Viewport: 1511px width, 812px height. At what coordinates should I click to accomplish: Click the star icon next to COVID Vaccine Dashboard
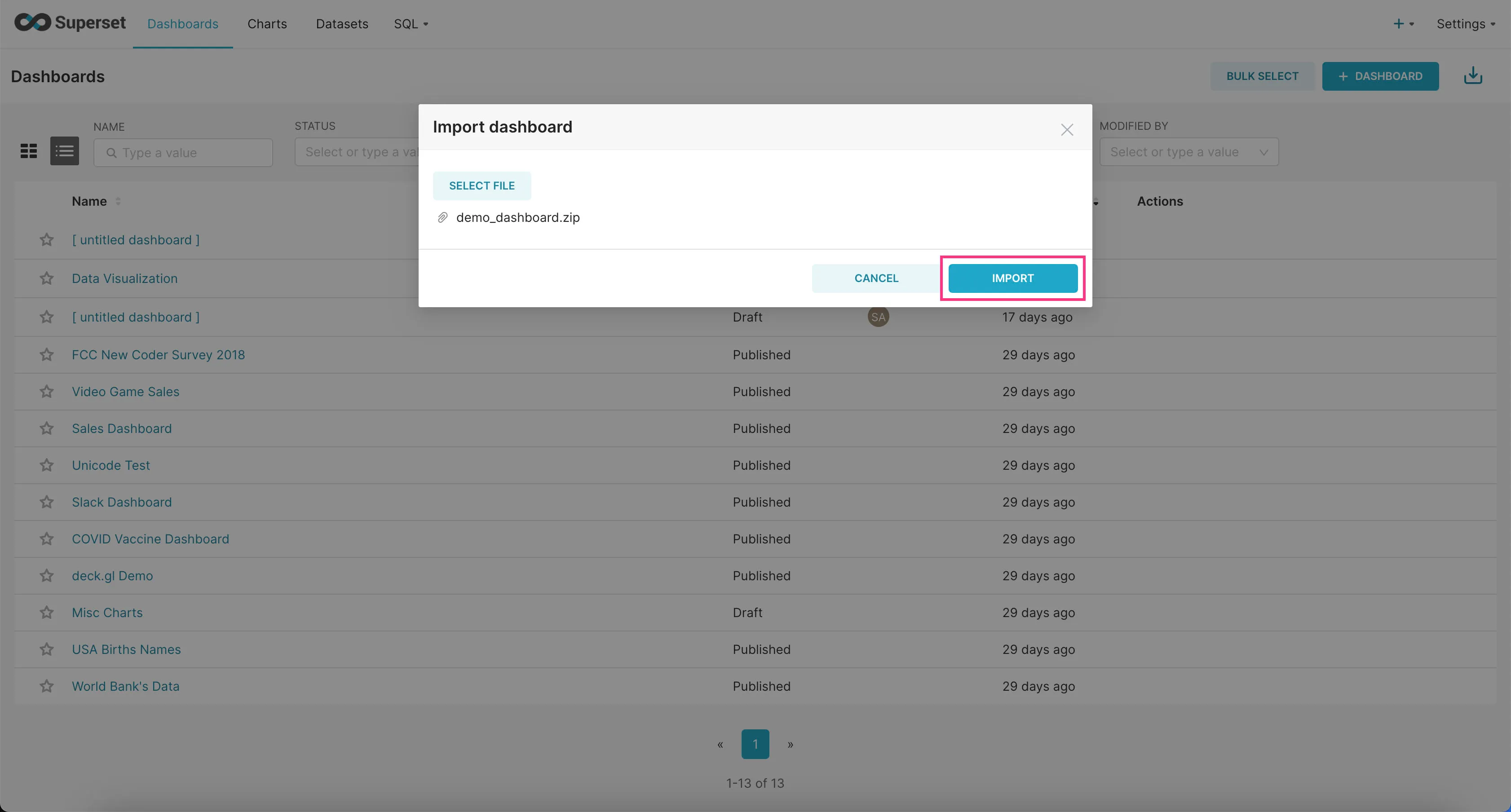[47, 539]
